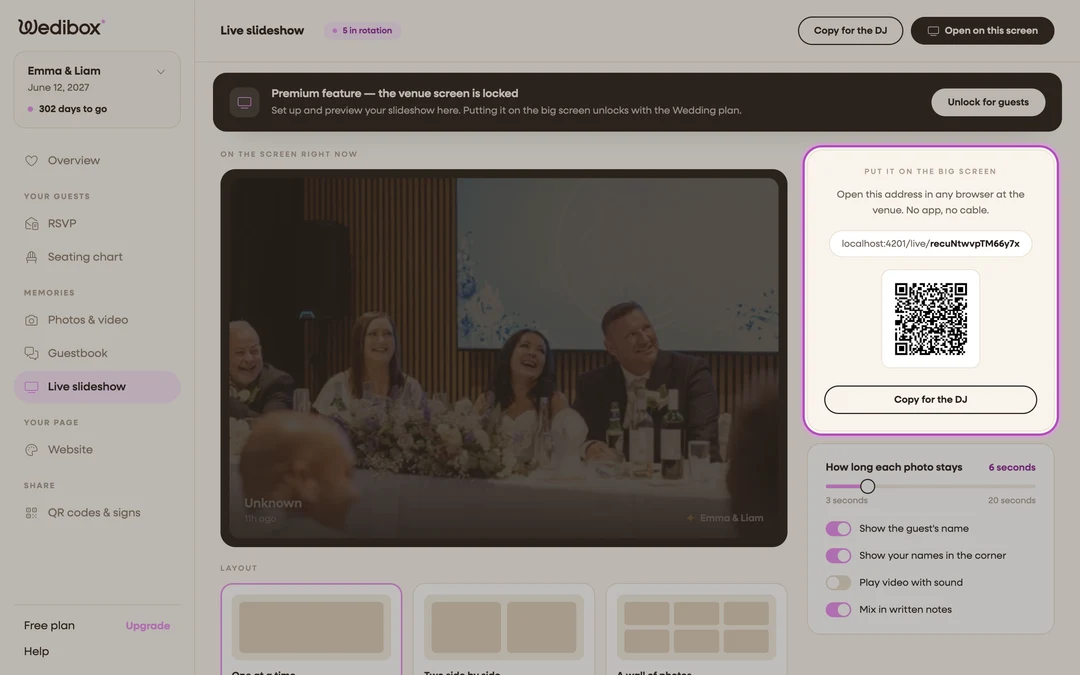Open the Seating chart section

tap(97, 257)
